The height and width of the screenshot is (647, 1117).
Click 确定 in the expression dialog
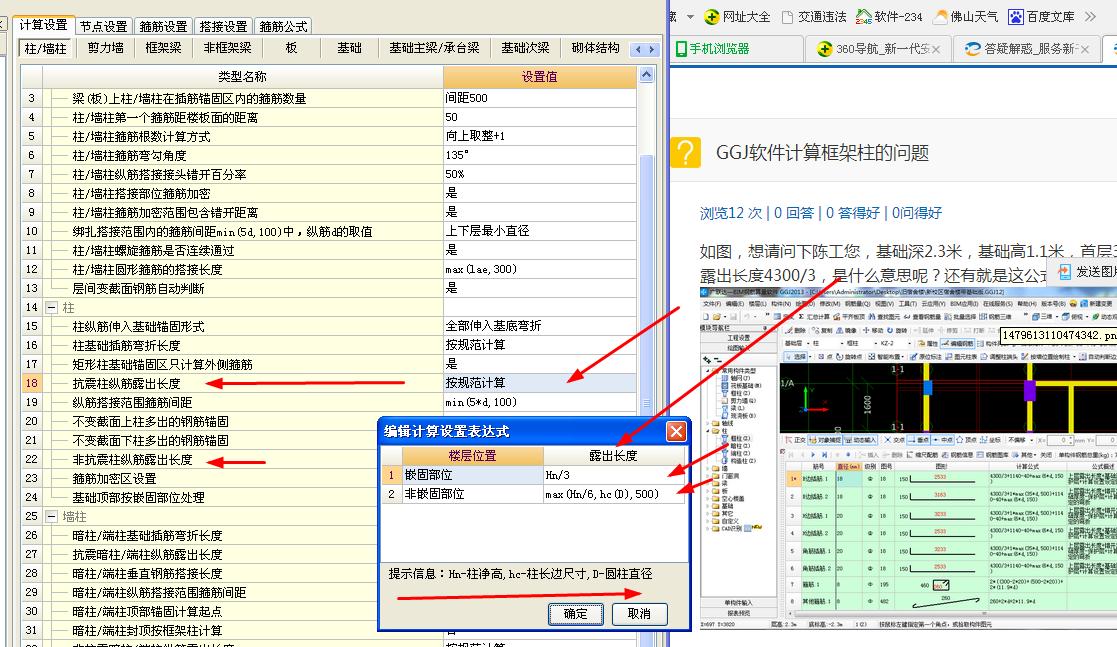[576, 614]
